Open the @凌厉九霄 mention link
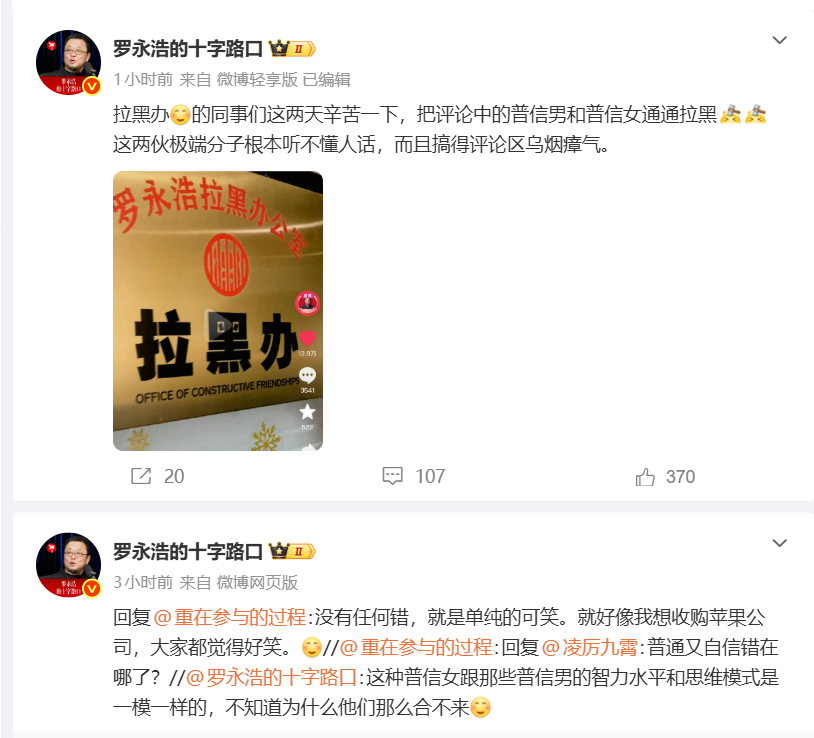The image size is (814, 738). pos(589,647)
